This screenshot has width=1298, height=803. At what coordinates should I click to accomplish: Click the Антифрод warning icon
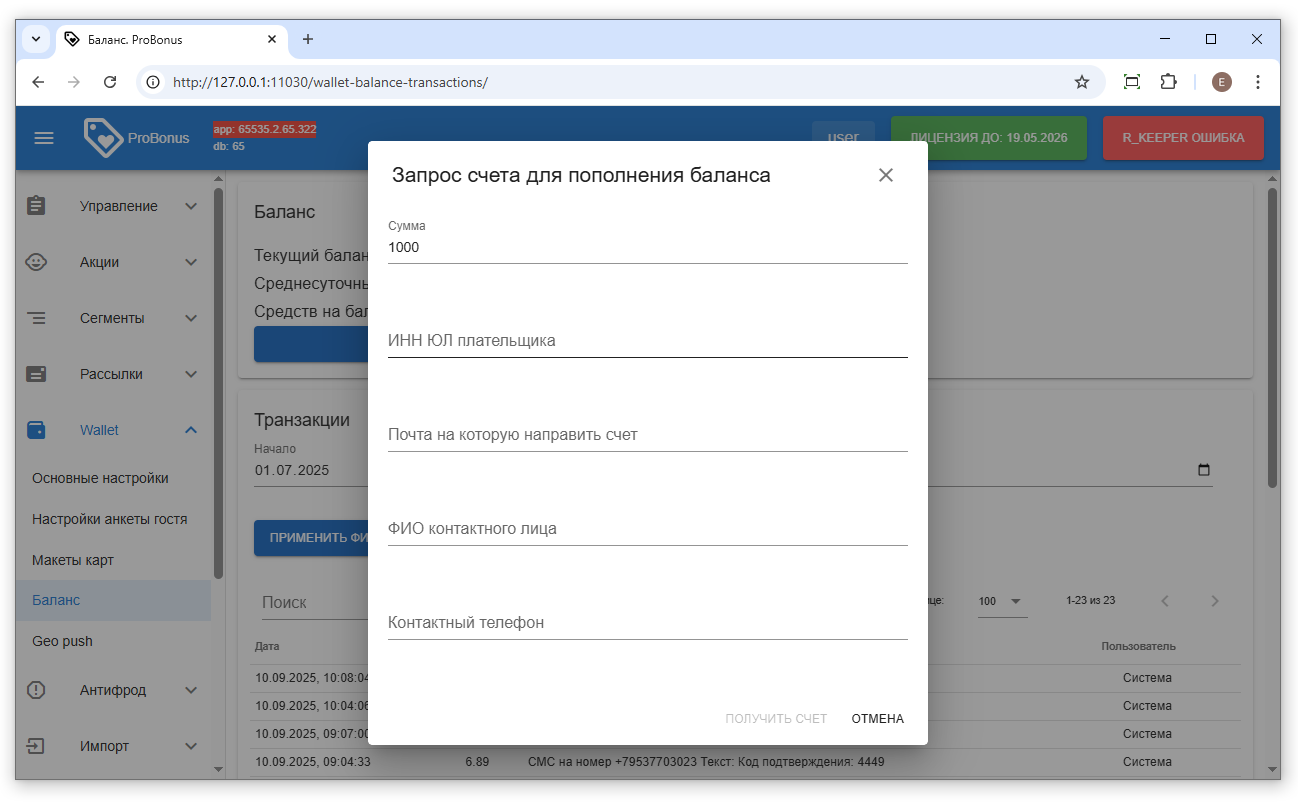[x=37, y=690]
